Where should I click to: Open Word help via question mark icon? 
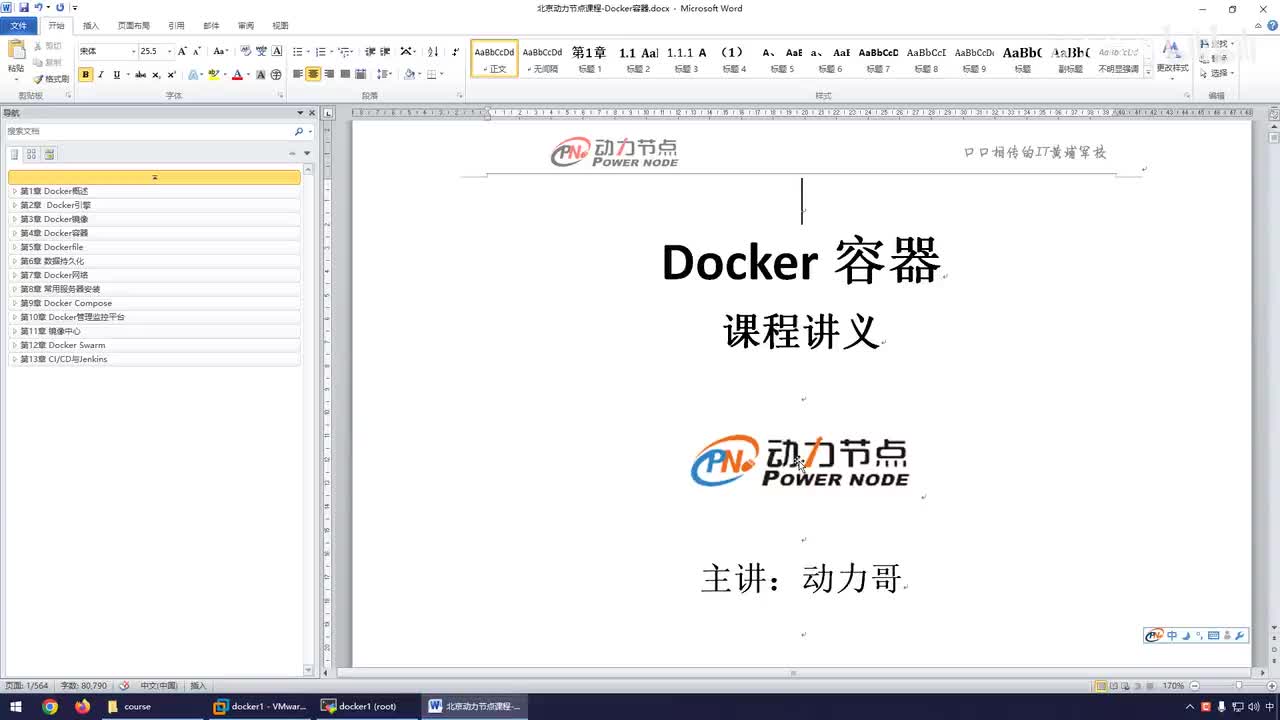[x=1270, y=25]
